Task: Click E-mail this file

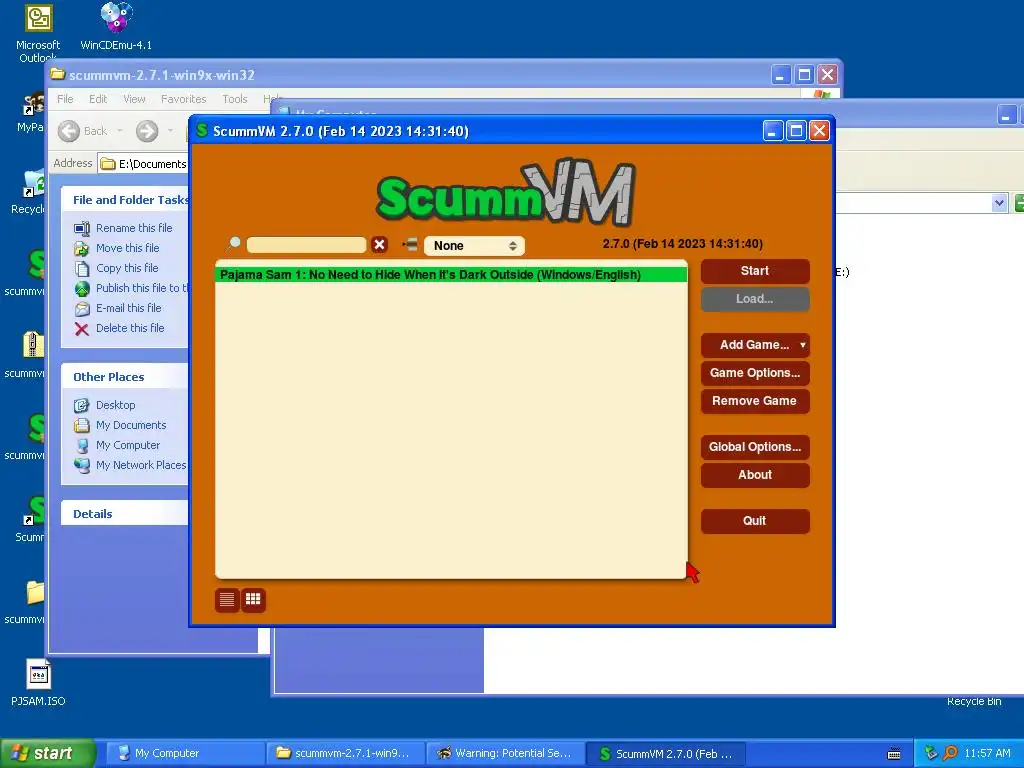Action: coord(129,308)
